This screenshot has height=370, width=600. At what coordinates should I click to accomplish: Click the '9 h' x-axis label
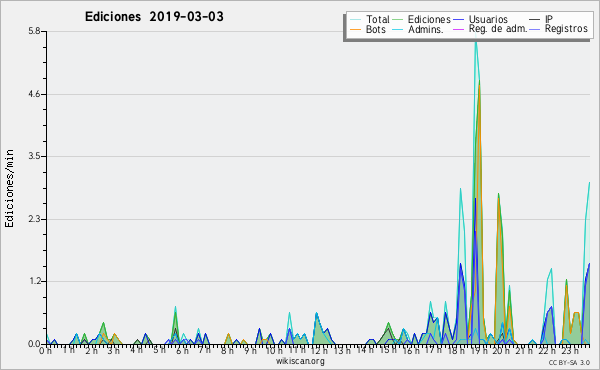[x=250, y=351]
